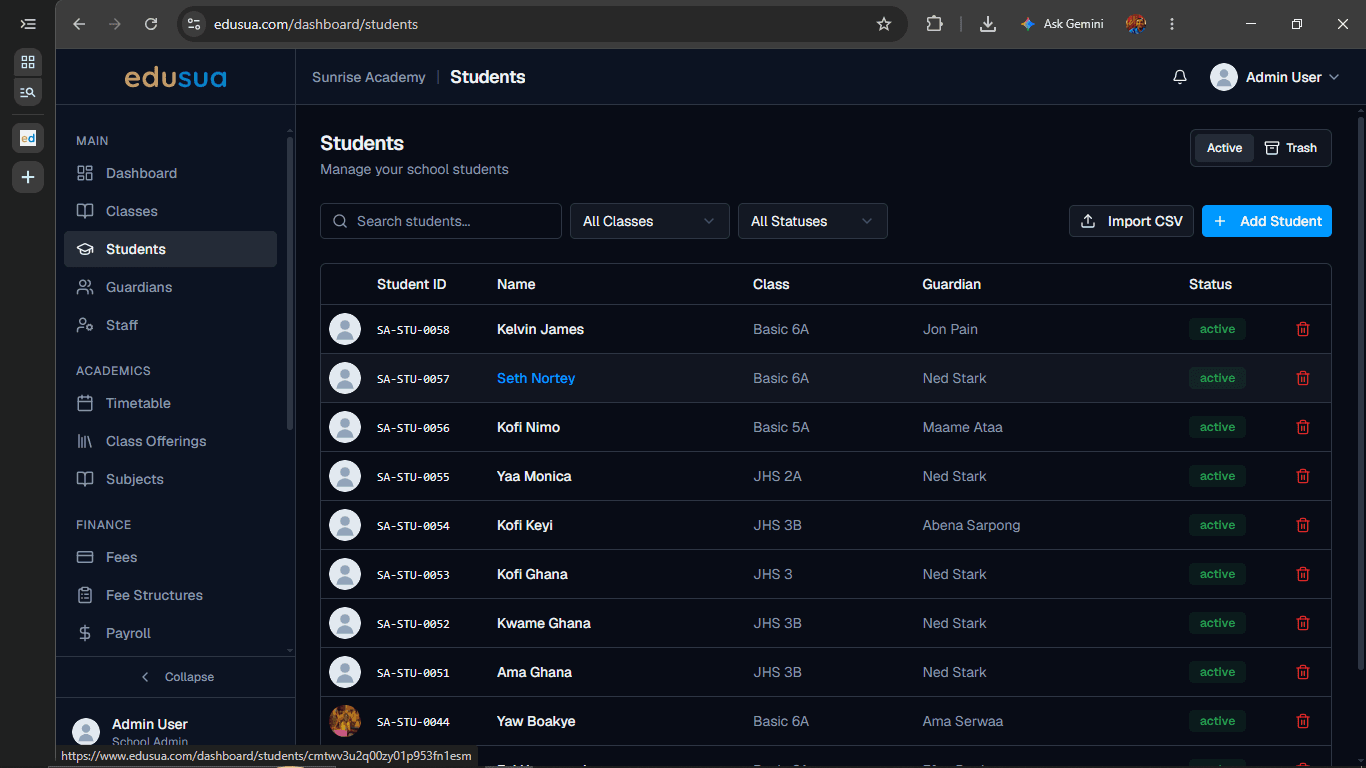Click Yaw Boakye's profile photo
The width and height of the screenshot is (1366, 768).
[345, 721]
